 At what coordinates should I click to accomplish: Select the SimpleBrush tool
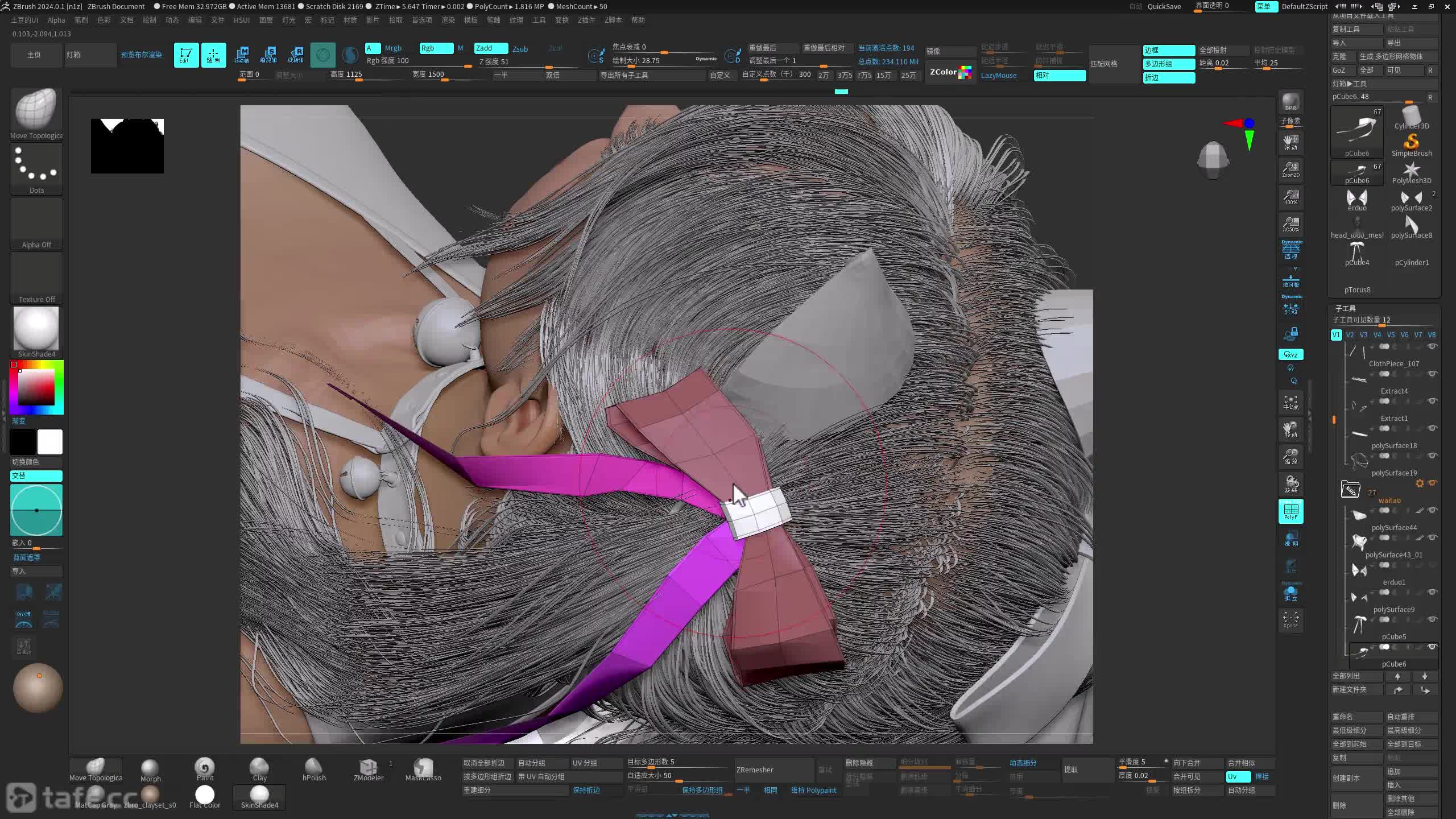point(1412,145)
